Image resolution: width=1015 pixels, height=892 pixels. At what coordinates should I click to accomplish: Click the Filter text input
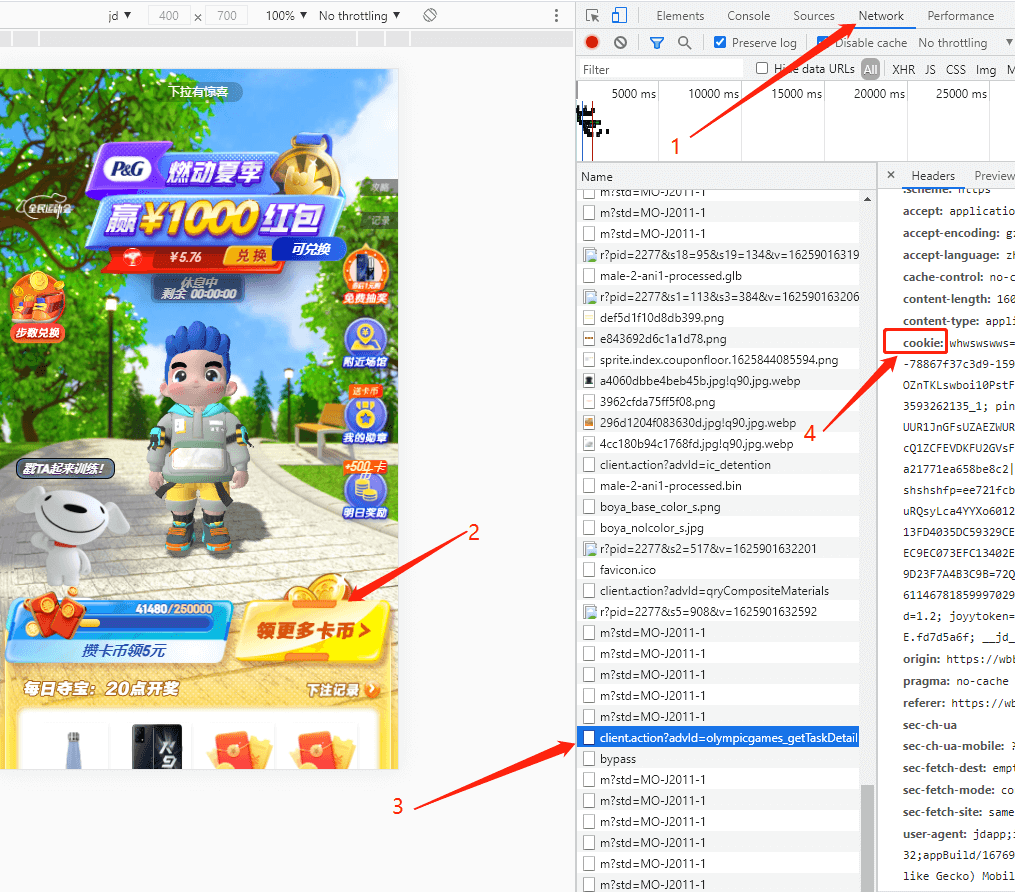[x=660, y=69]
